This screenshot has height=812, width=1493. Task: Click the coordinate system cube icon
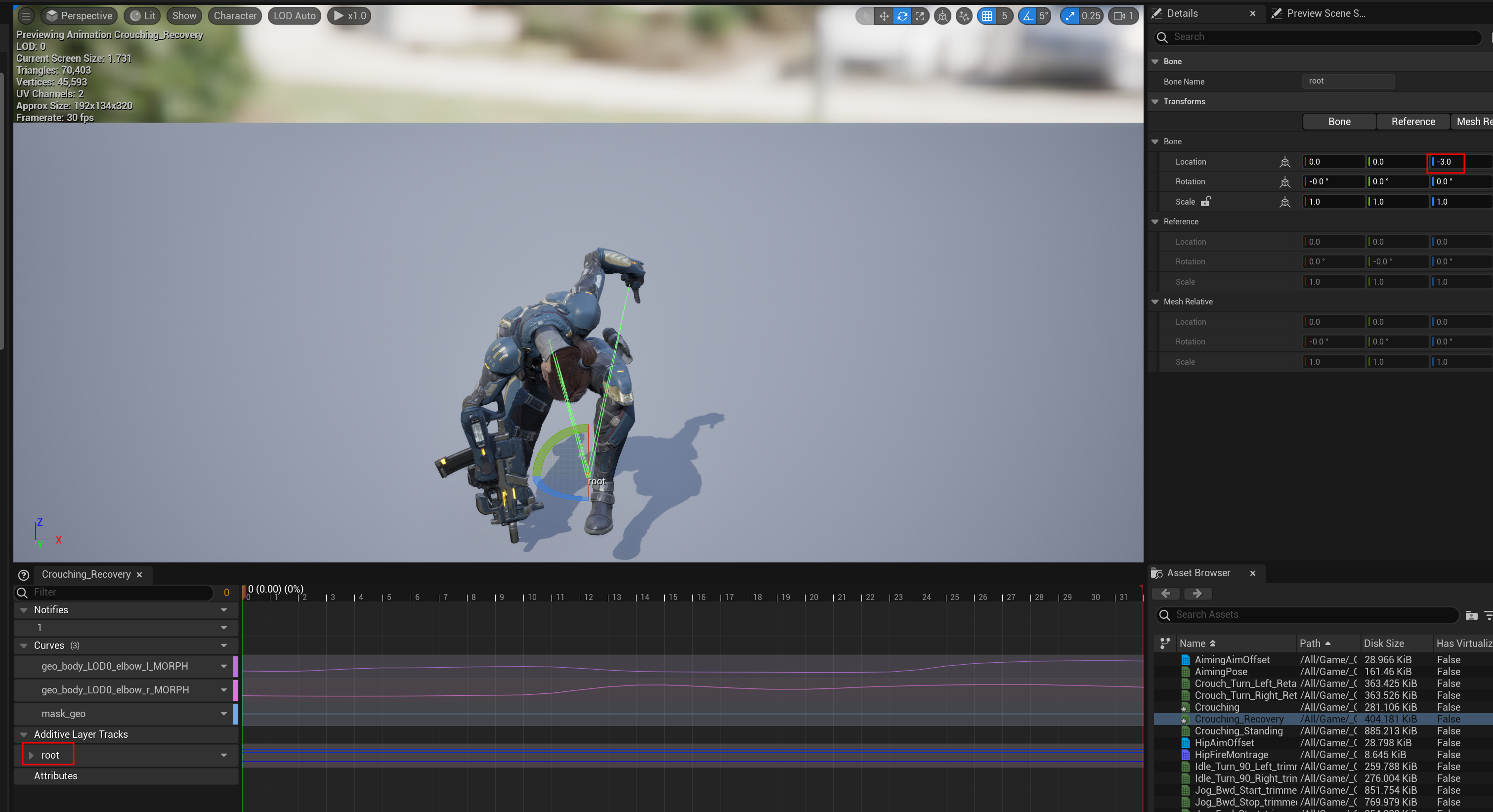pyautogui.click(x=942, y=16)
